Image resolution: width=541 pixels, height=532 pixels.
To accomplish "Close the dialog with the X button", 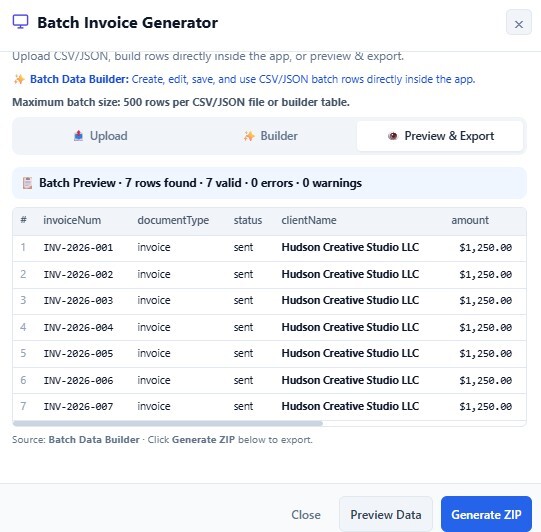I will pos(519,23).
